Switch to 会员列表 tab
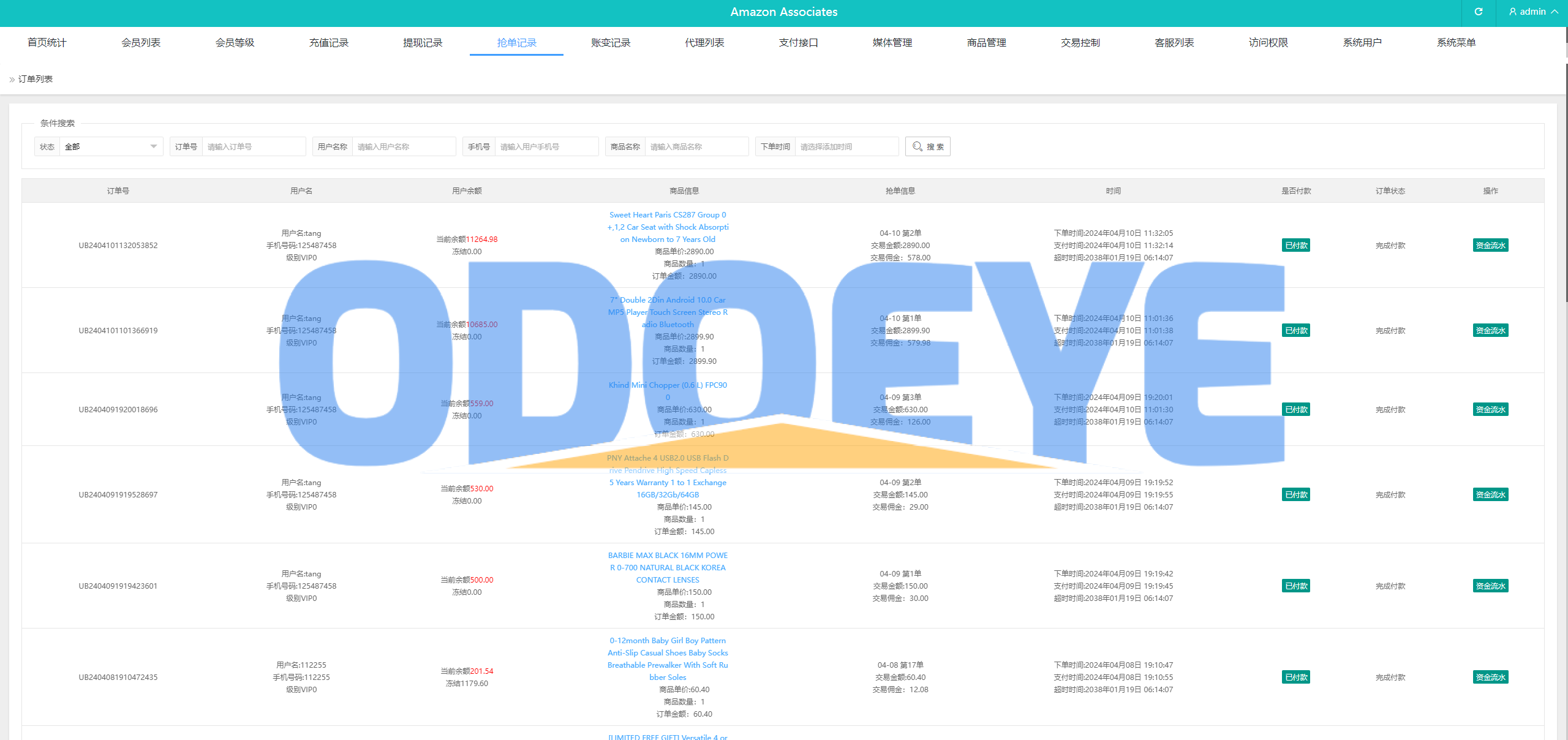The width and height of the screenshot is (1568, 740). click(141, 42)
